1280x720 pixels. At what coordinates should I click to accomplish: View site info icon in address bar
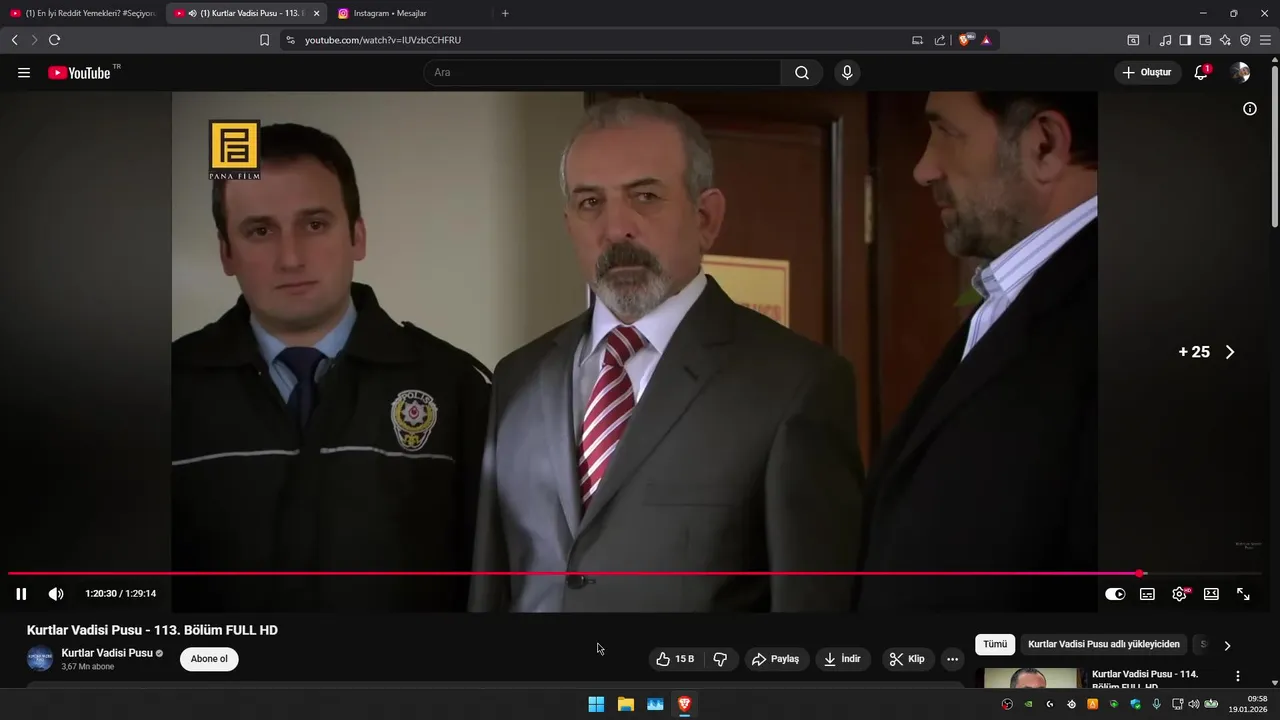290,40
